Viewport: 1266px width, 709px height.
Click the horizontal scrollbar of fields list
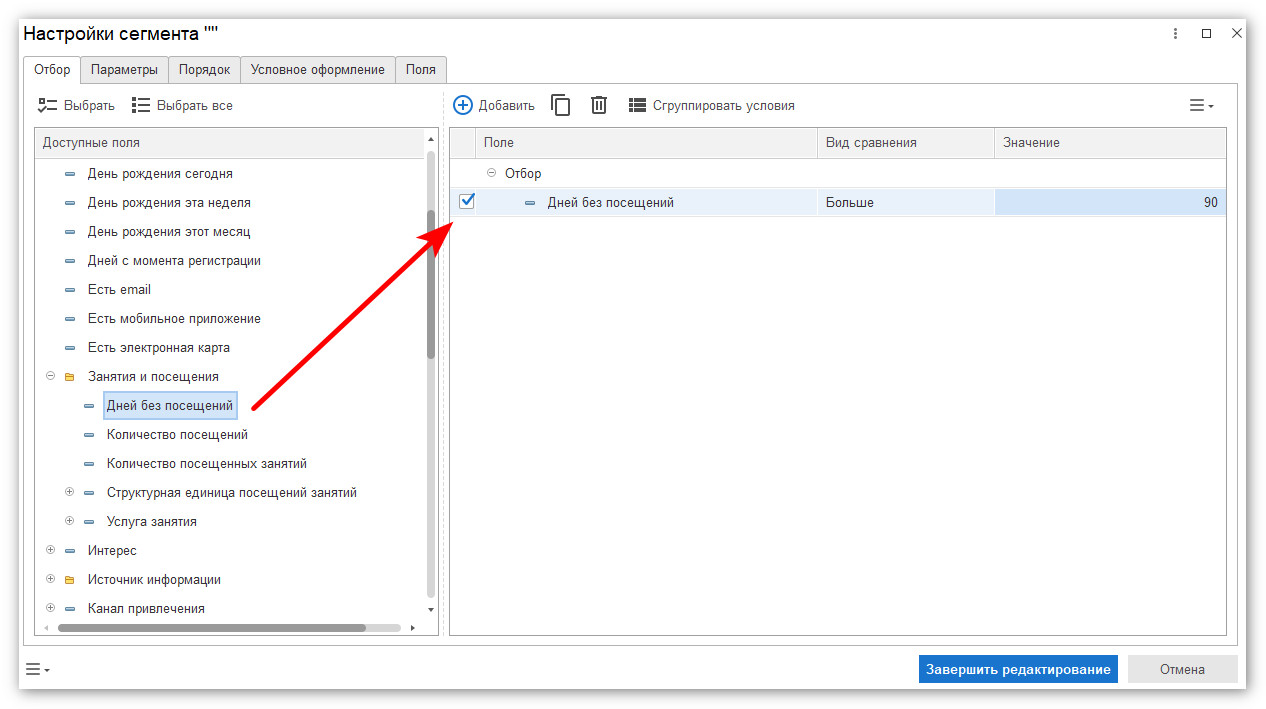pyautogui.click(x=212, y=628)
